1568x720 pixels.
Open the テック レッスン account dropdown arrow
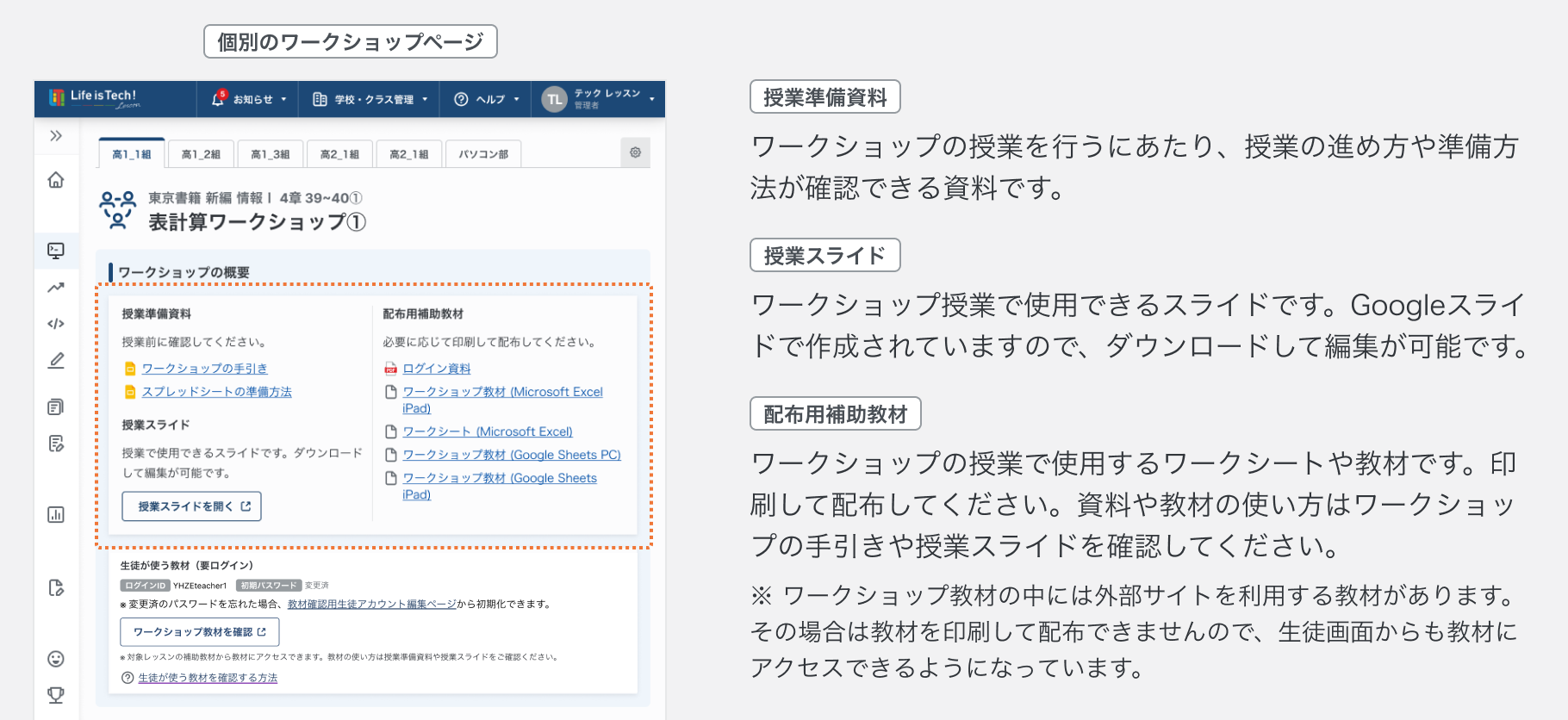click(651, 99)
